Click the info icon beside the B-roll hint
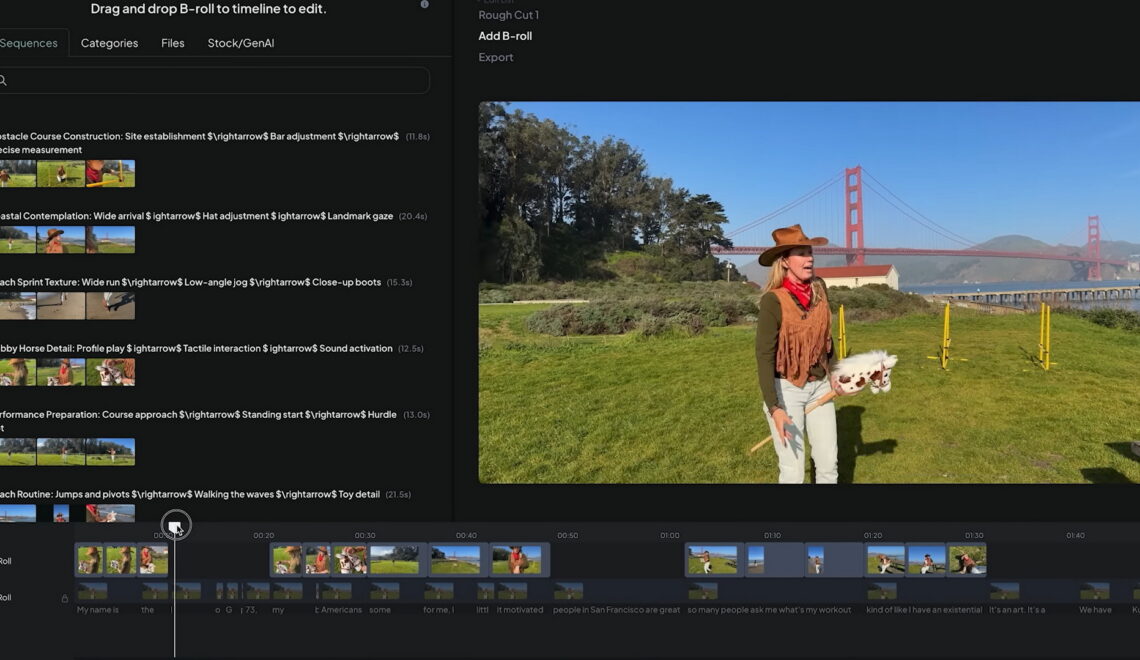Viewport: 1140px width, 660px height. click(424, 5)
